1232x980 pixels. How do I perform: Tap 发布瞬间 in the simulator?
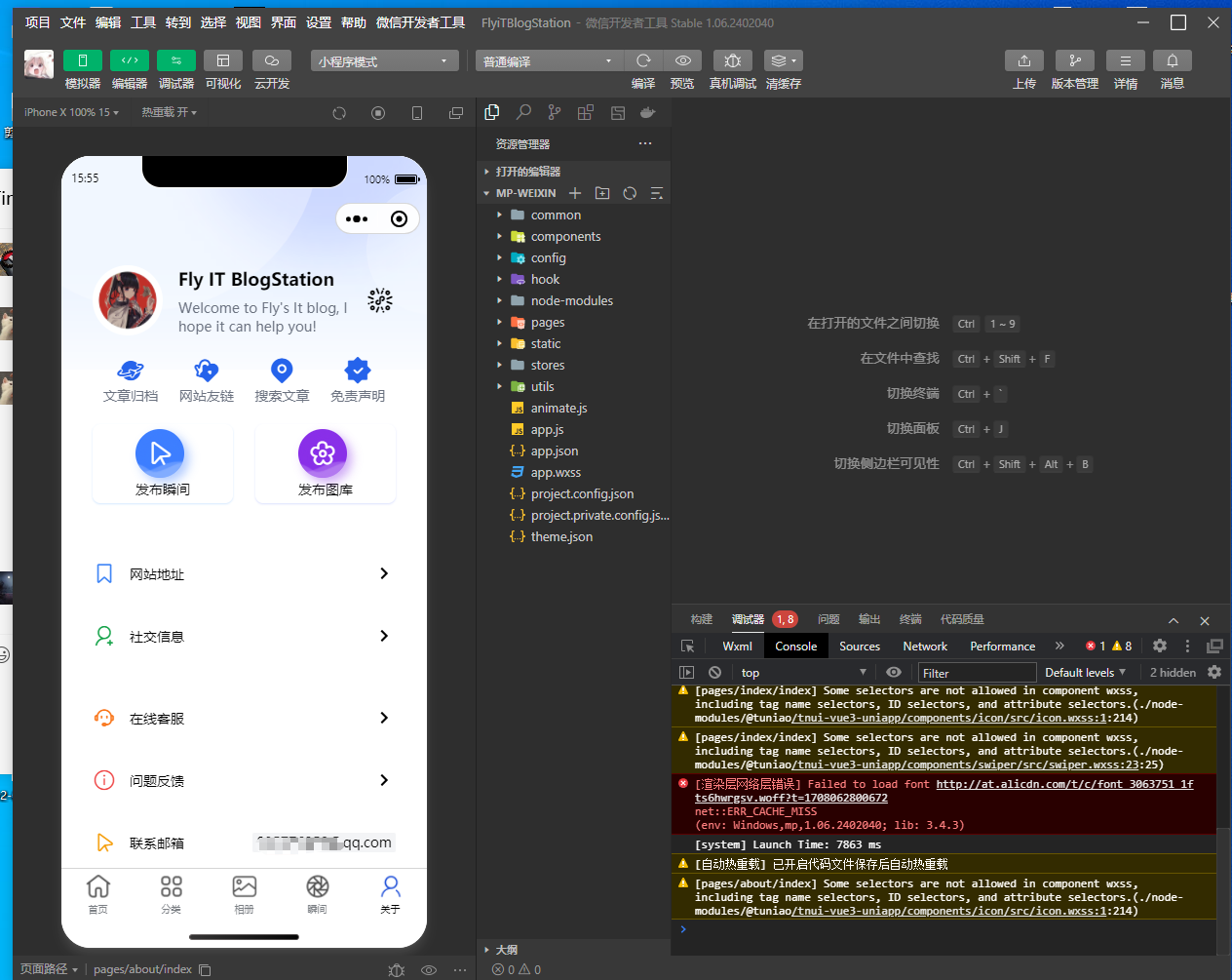tap(162, 464)
